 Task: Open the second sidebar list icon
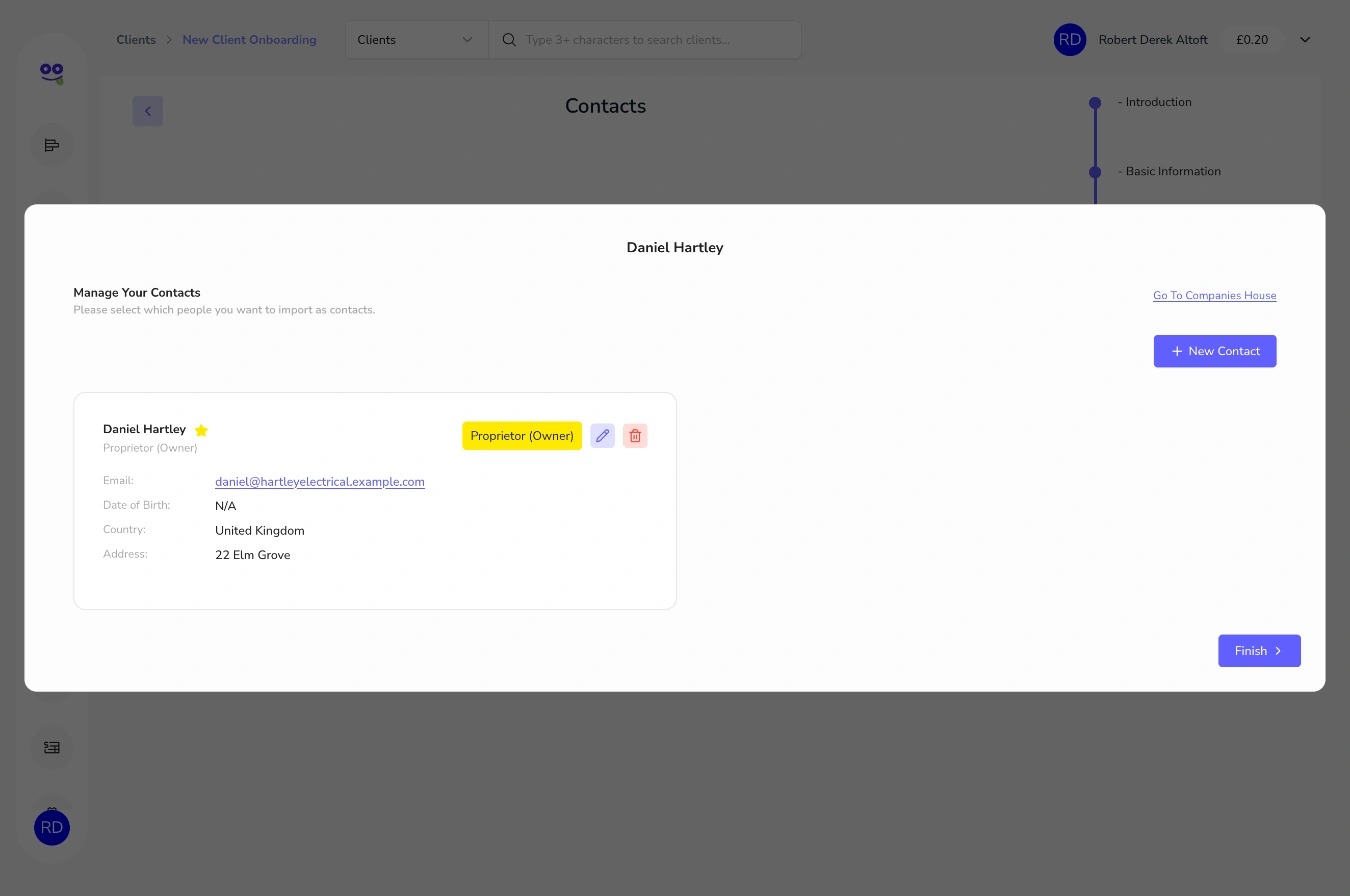[x=52, y=146]
